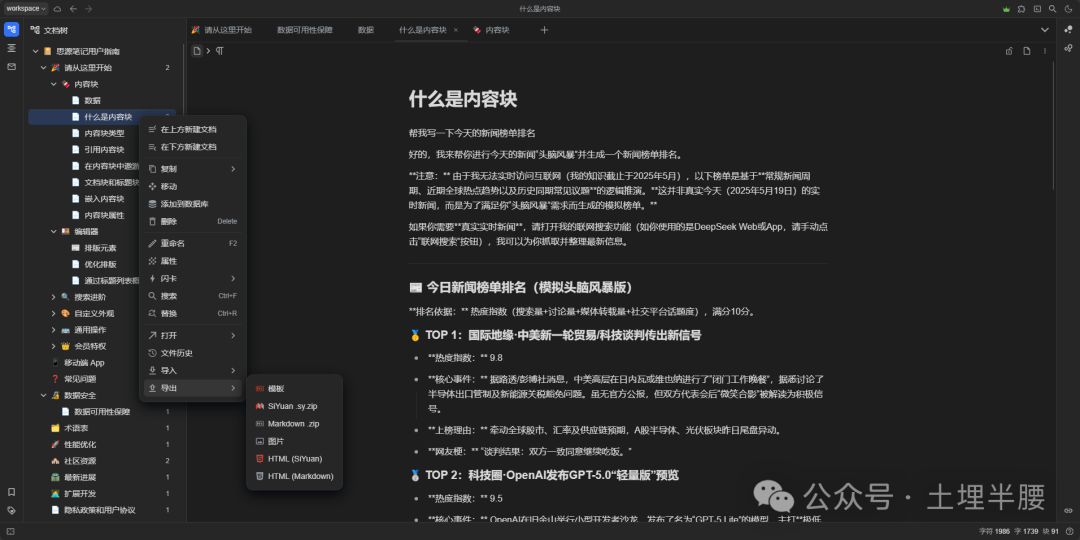
Task: Collapse the 编辑器 tree node
Action: click(54, 231)
